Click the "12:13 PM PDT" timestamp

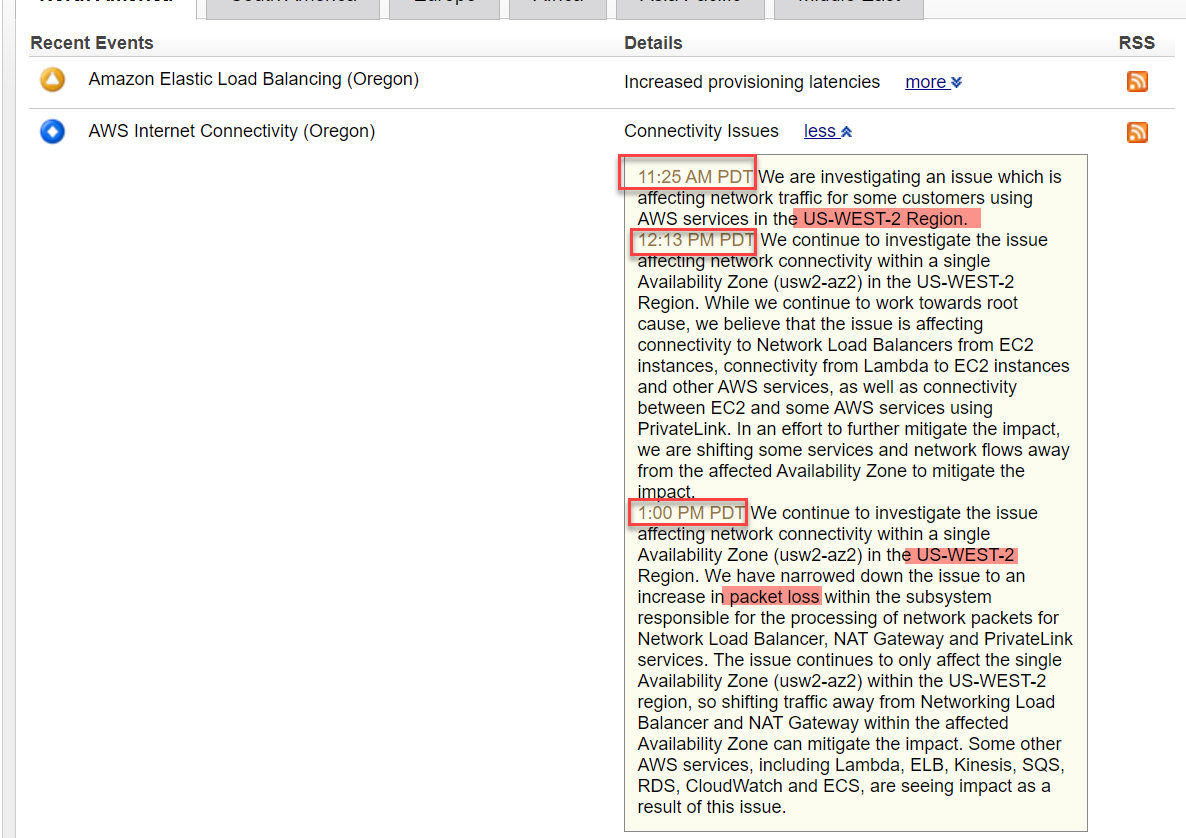click(696, 241)
